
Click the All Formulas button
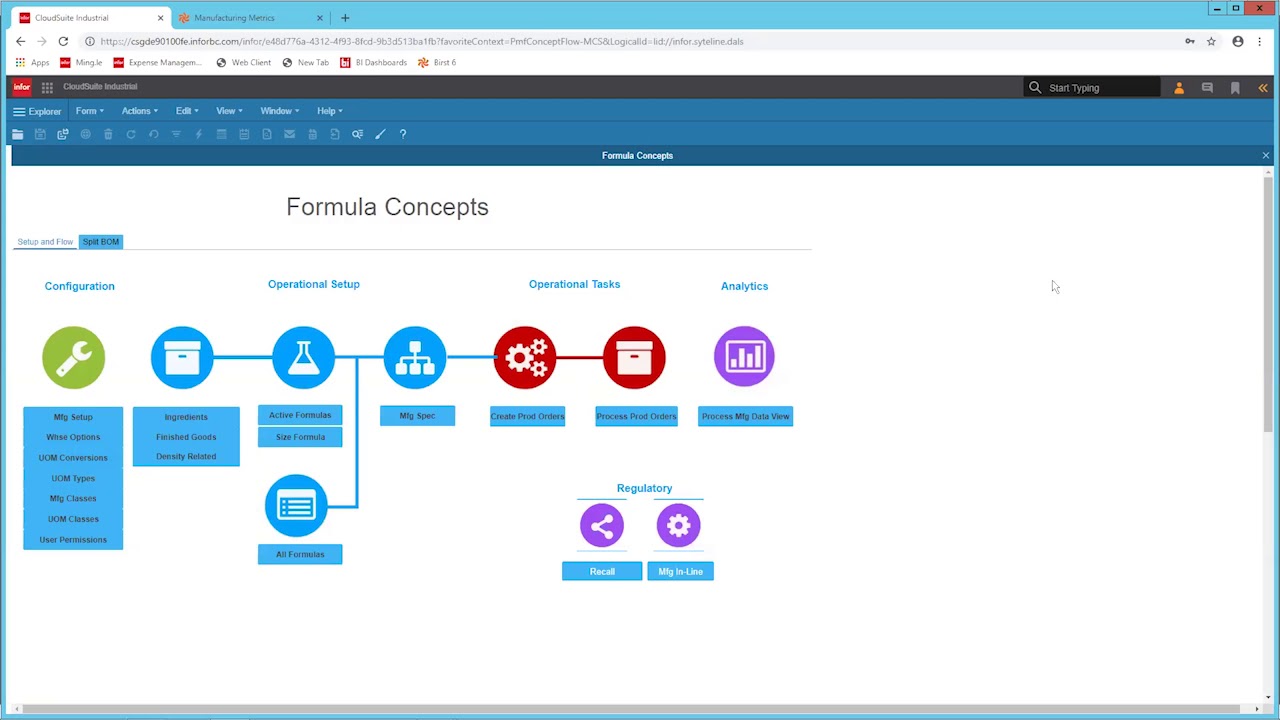pos(300,554)
